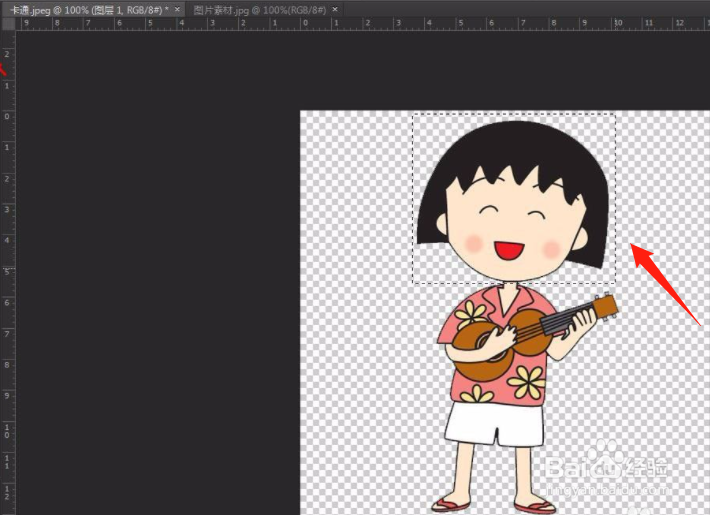Click the horizontal ruler at mark 10
This screenshot has width=710, height=515.
tap(618, 23)
